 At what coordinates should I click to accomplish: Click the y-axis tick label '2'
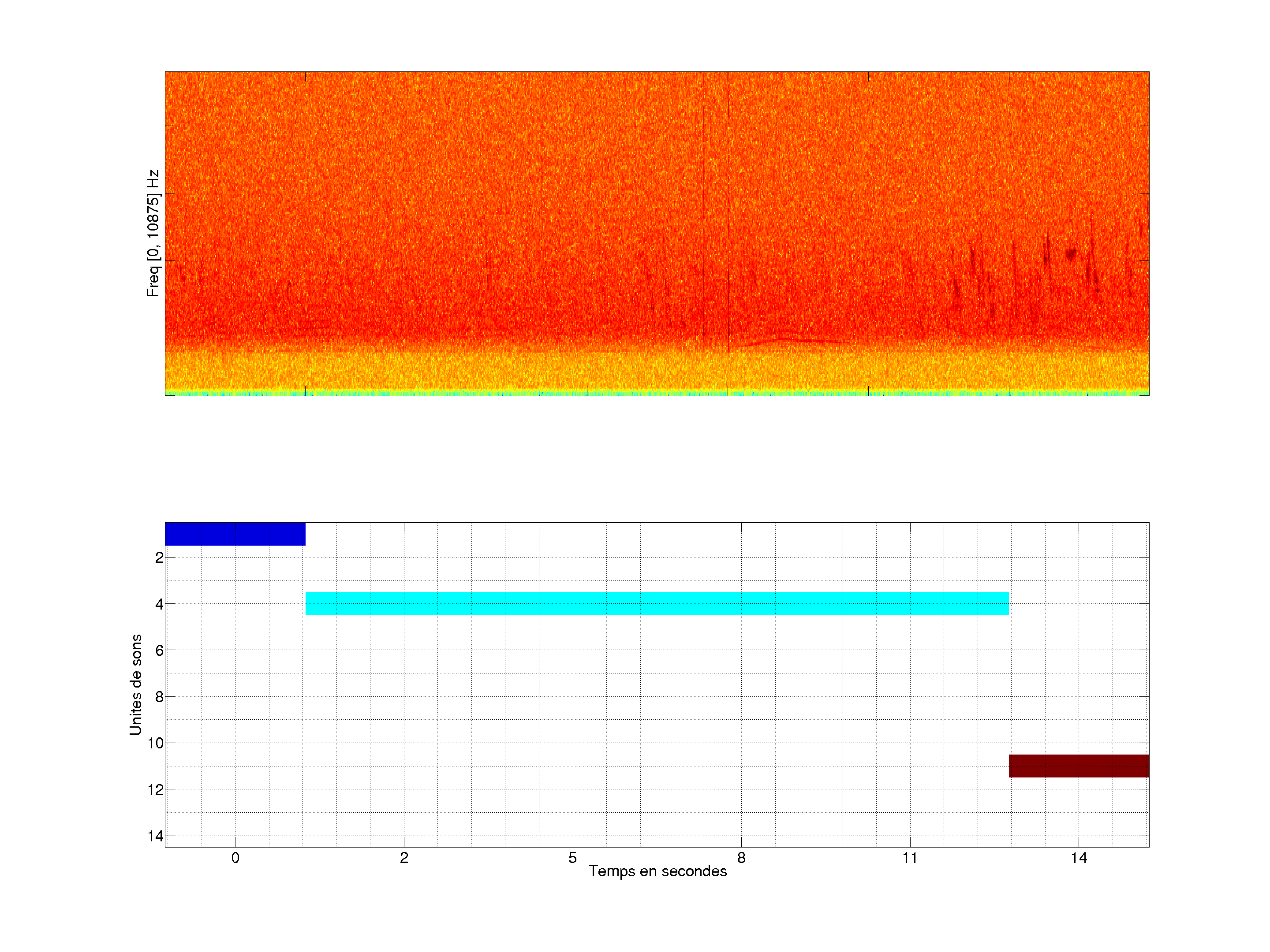159,558
